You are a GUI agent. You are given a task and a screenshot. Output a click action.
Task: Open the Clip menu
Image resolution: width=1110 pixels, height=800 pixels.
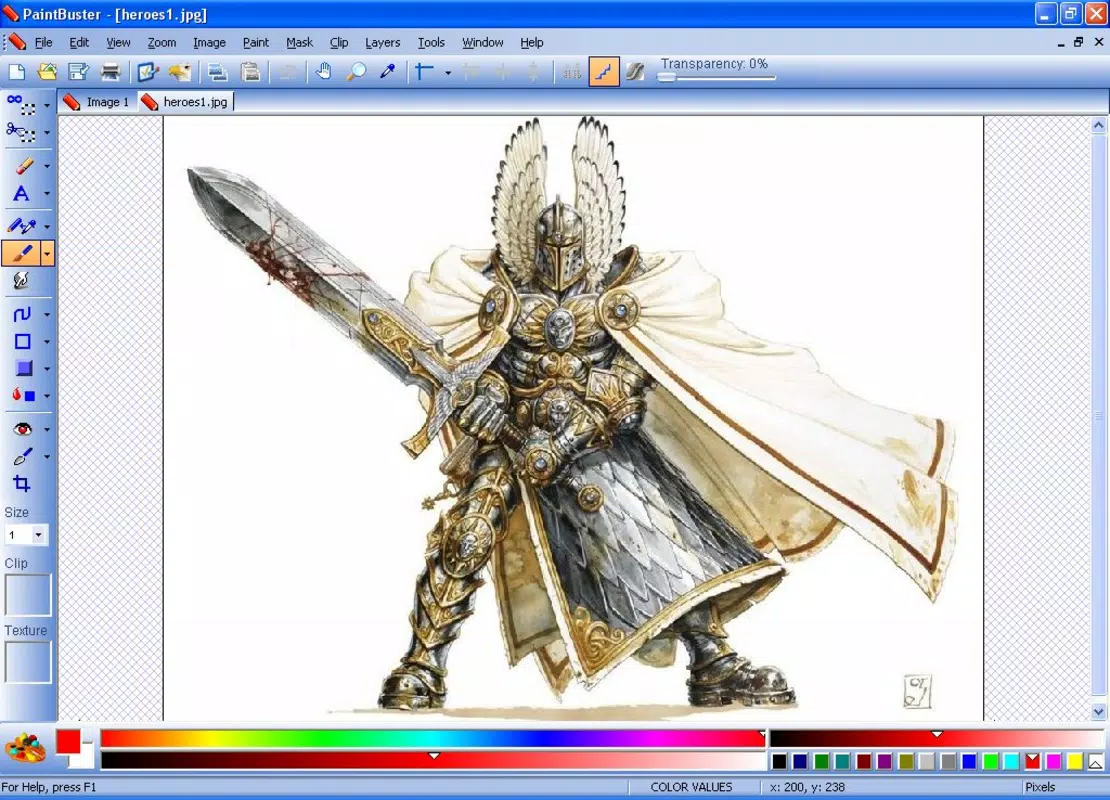tap(339, 42)
